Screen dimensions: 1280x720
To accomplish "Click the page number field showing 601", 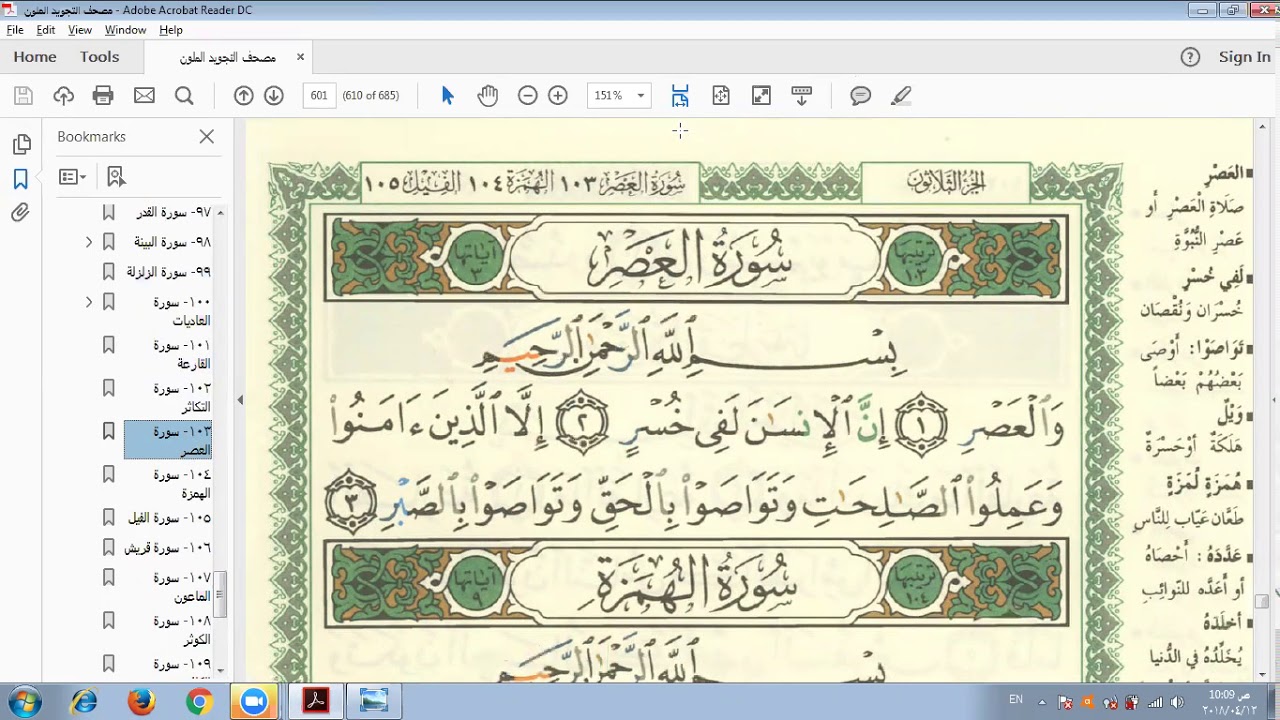I will tap(319, 96).
